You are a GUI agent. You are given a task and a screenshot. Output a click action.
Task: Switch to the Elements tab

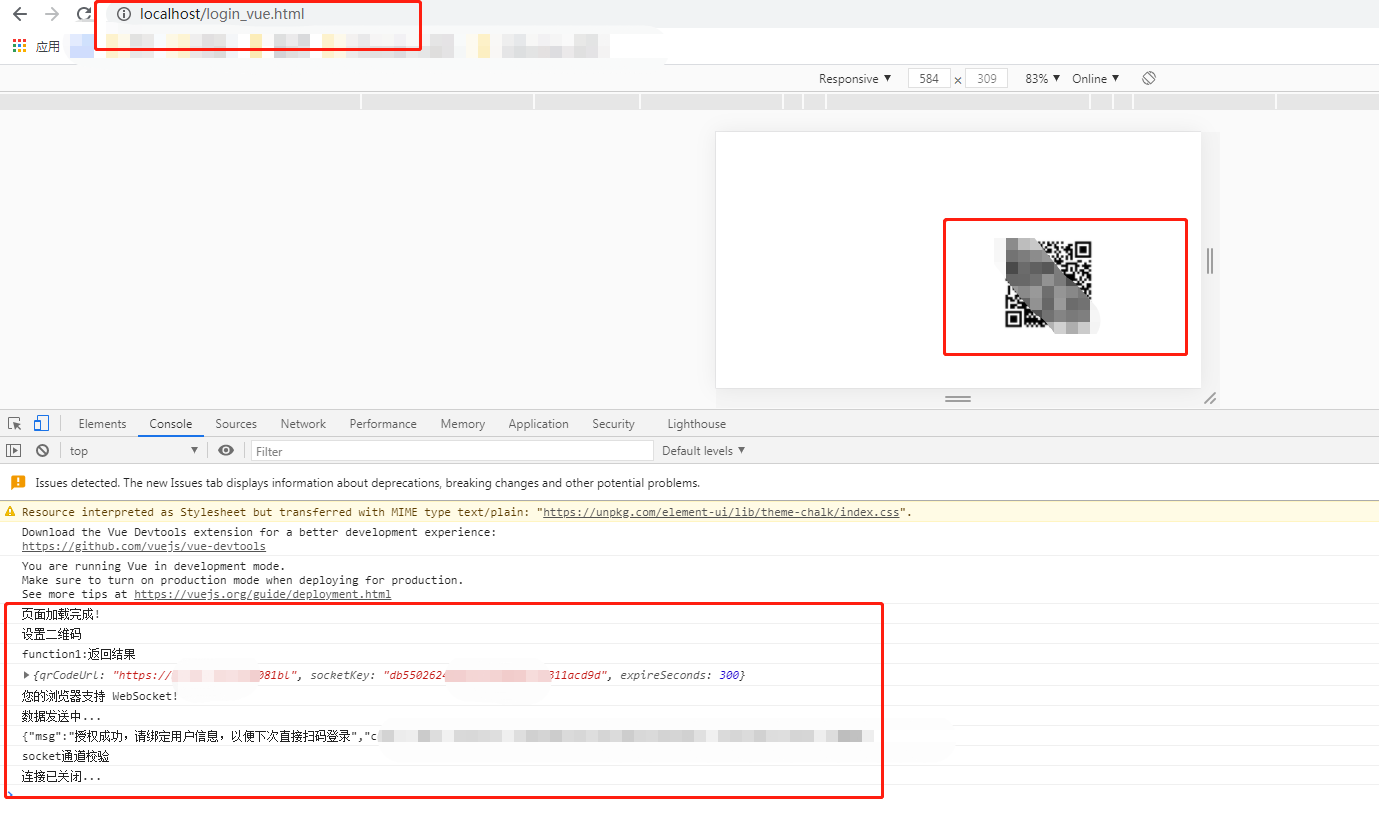tap(102, 424)
